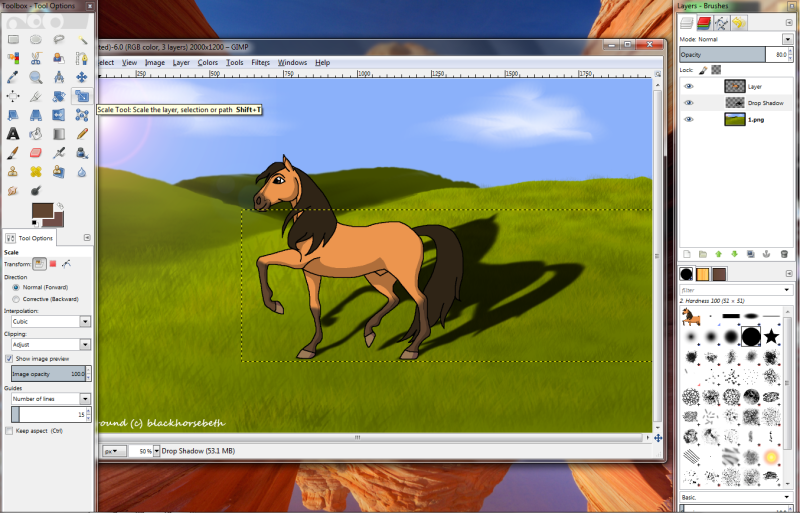The width and height of the screenshot is (800, 513).
Task: Select the Rotate tool
Action: pyautogui.click(x=59, y=96)
